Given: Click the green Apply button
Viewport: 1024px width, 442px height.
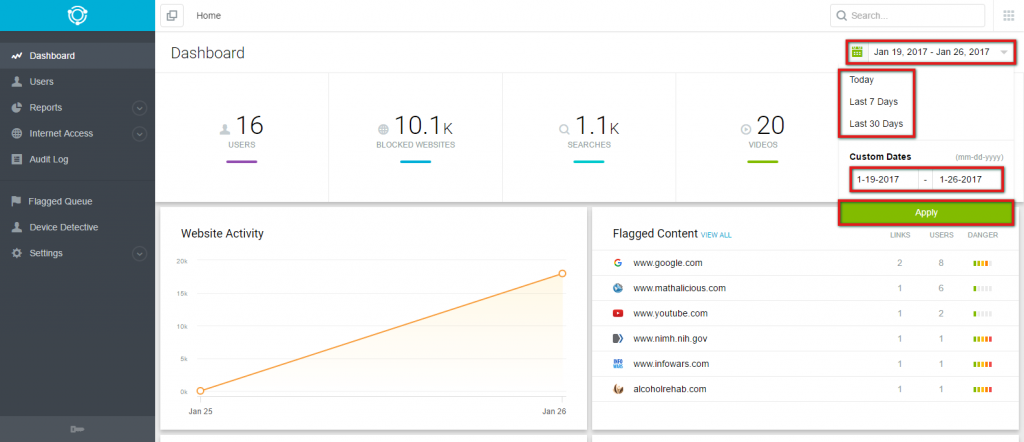Looking at the screenshot, I should [x=926, y=213].
